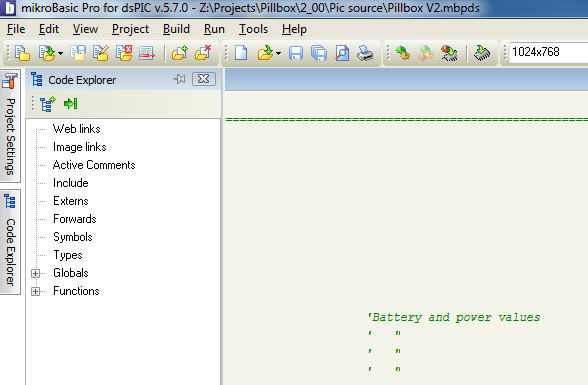
Task: Click the Save file floppy icon
Action: coord(296,53)
